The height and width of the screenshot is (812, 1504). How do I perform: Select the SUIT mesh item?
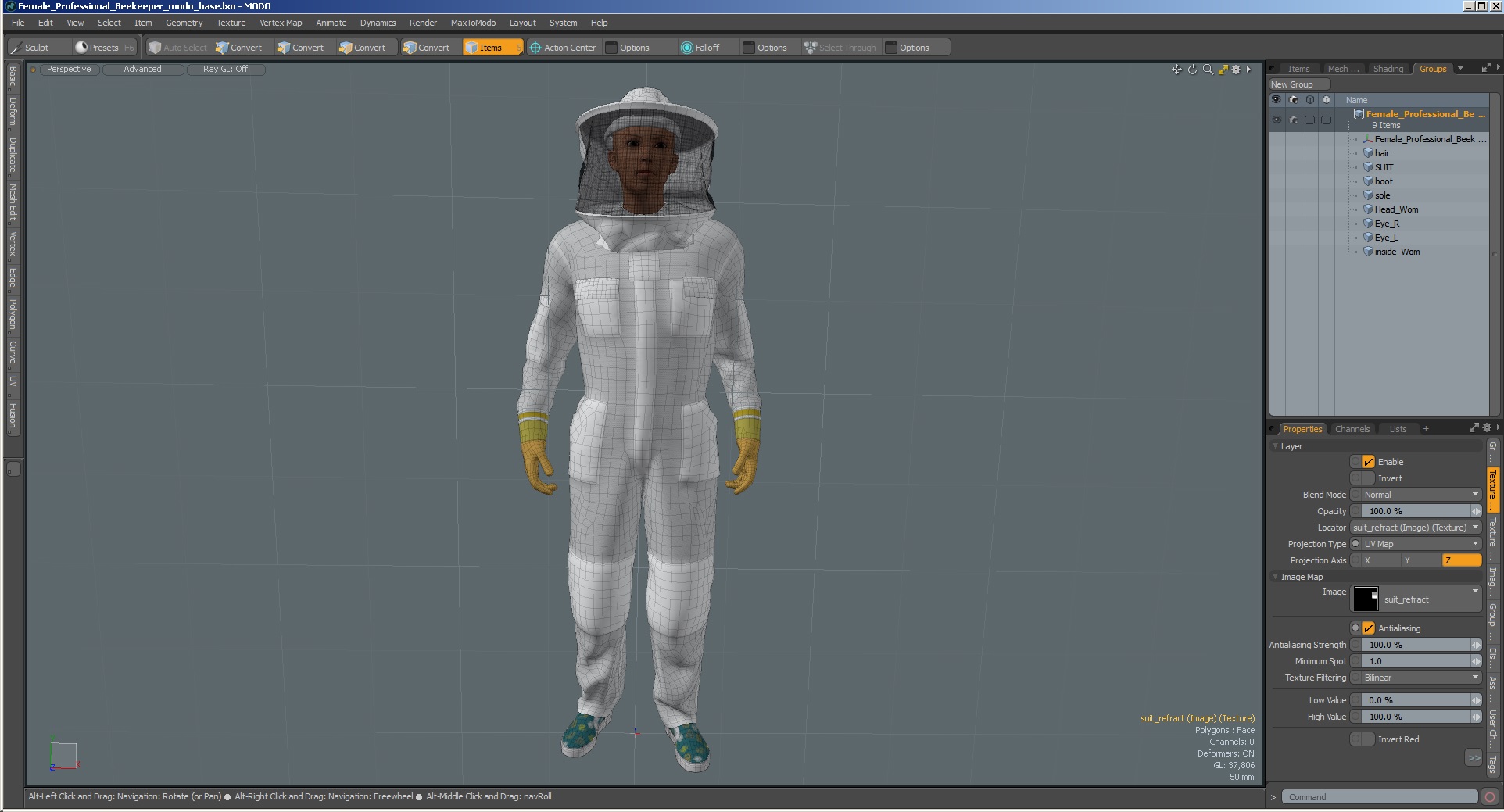[x=1383, y=167]
